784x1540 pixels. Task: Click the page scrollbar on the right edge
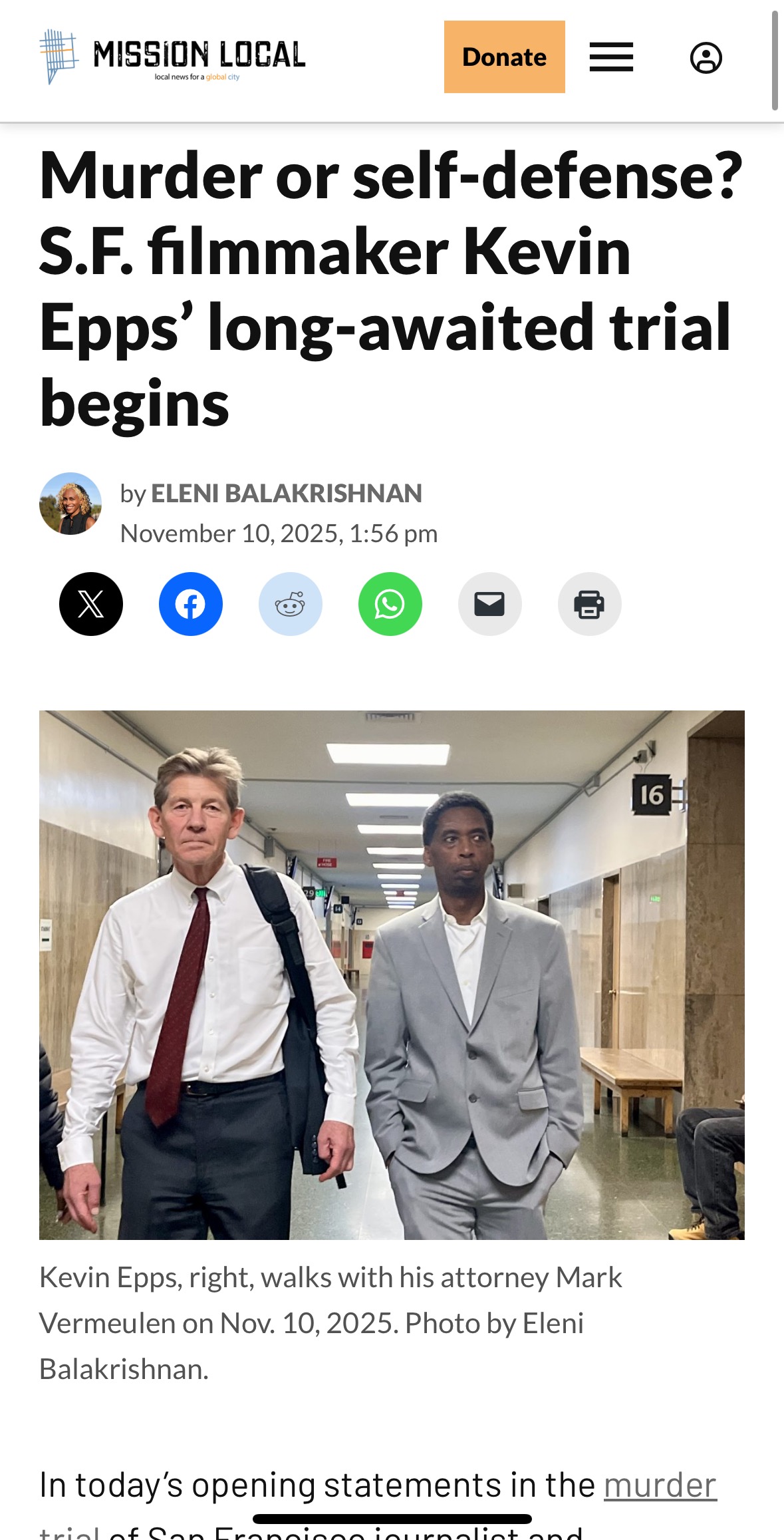click(x=775, y=60)
